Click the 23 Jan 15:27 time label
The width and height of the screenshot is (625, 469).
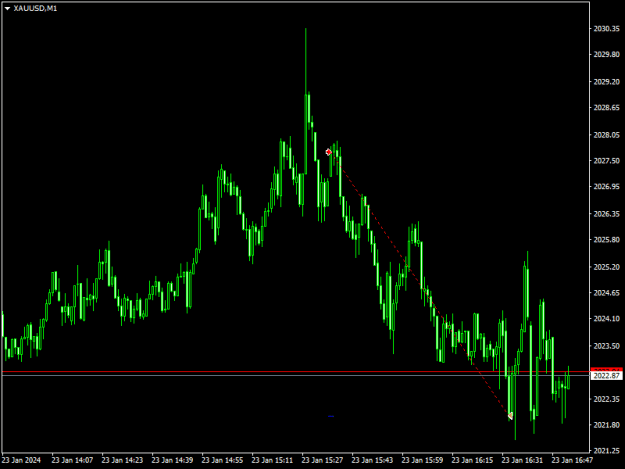[322, 460]
